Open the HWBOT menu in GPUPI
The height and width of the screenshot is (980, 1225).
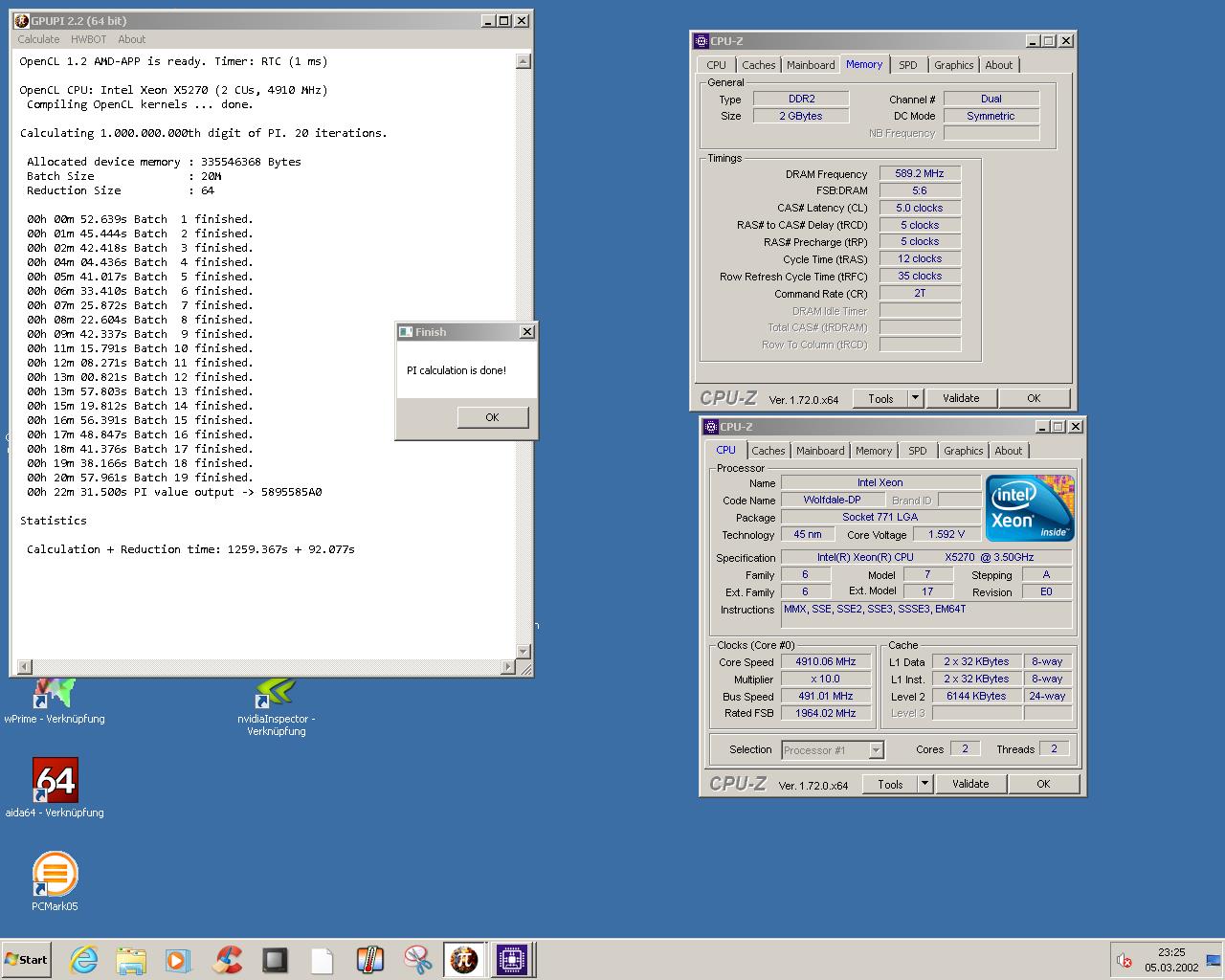pyautogui.click(x=89, y=39)
